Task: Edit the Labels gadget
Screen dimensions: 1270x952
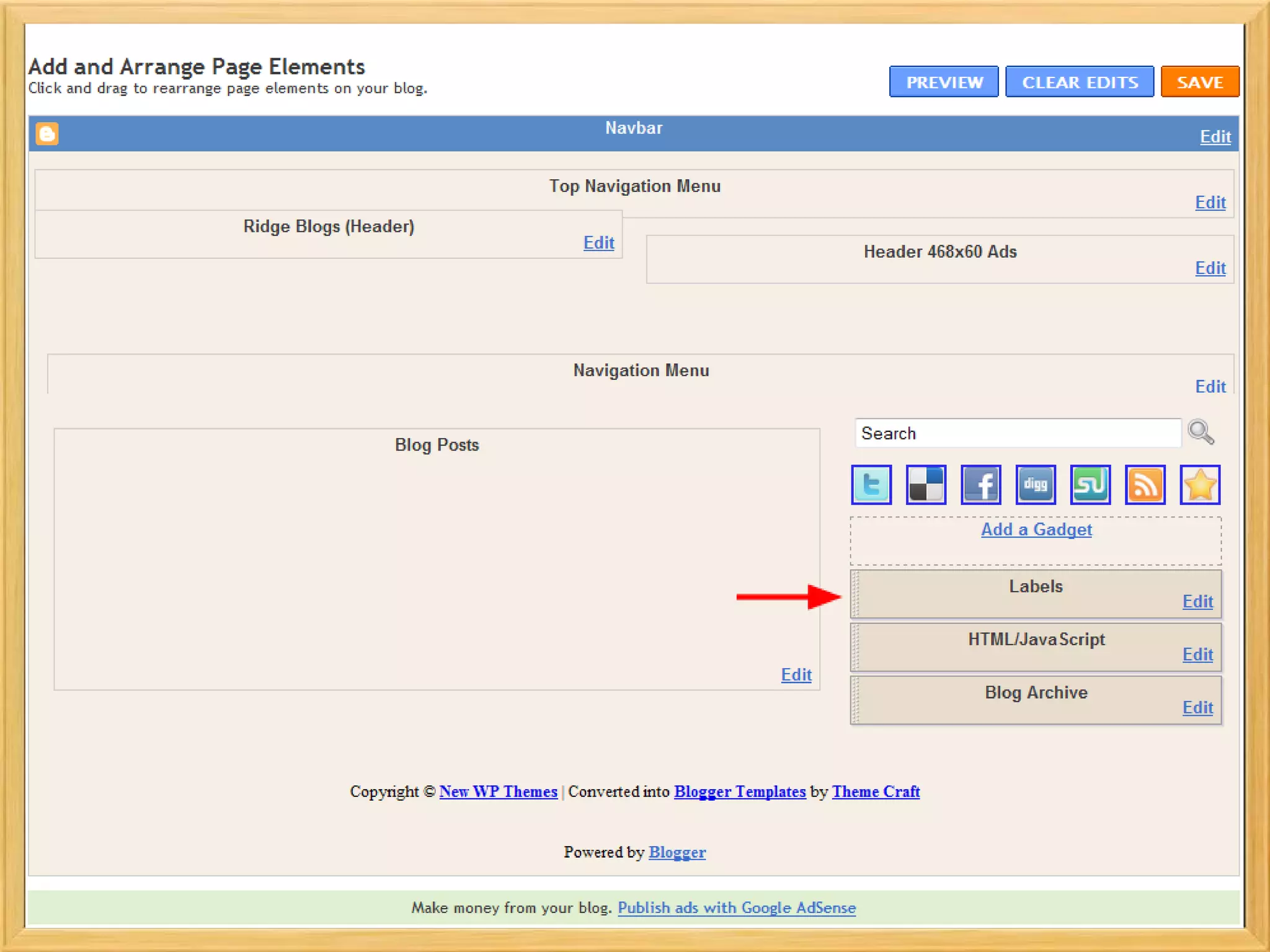Action: tap(1197, 601)
